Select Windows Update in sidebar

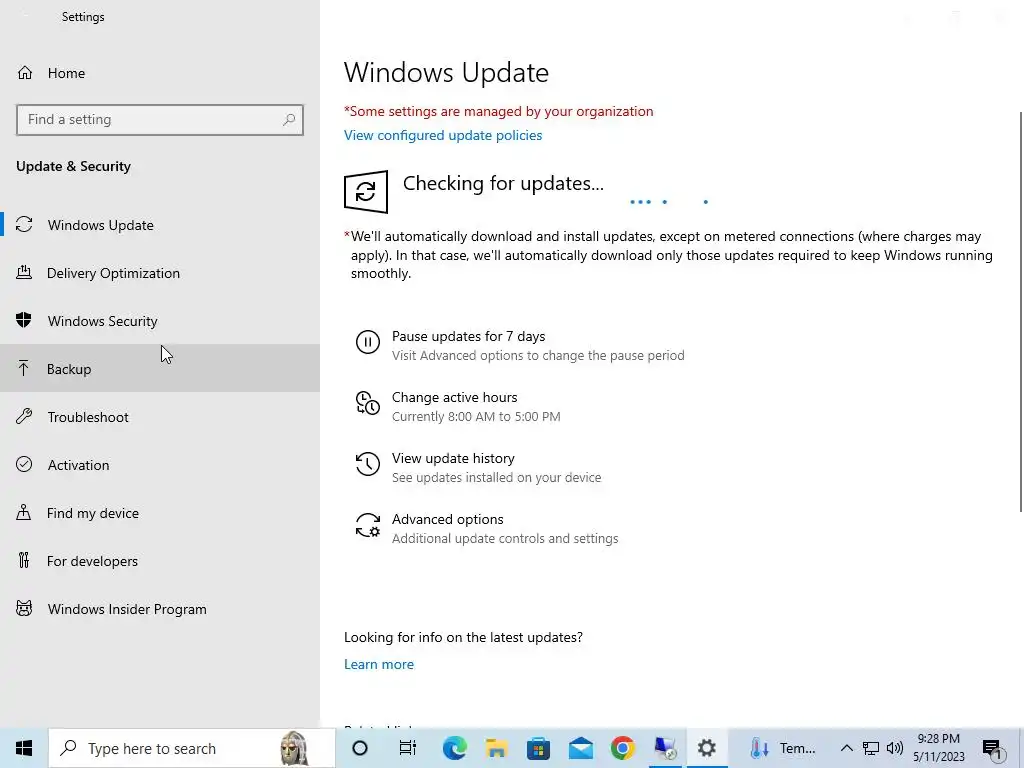click(x=160, y=225)
